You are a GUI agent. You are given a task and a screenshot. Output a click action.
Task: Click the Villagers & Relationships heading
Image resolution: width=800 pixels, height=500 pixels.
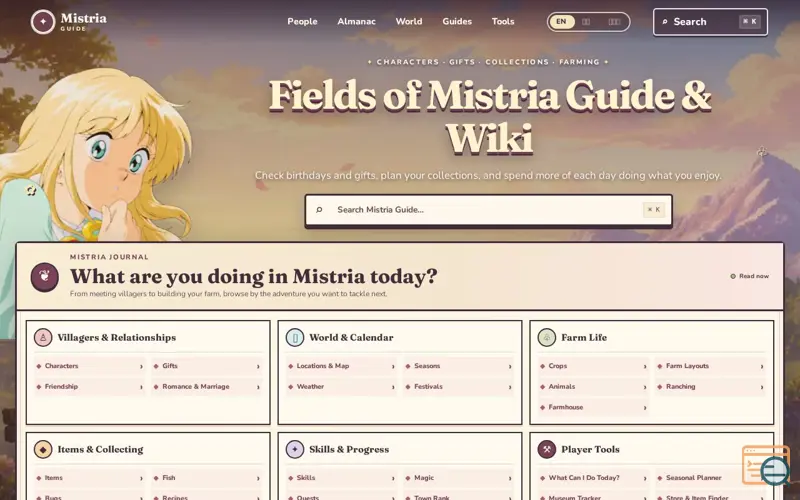pos(116,337)
